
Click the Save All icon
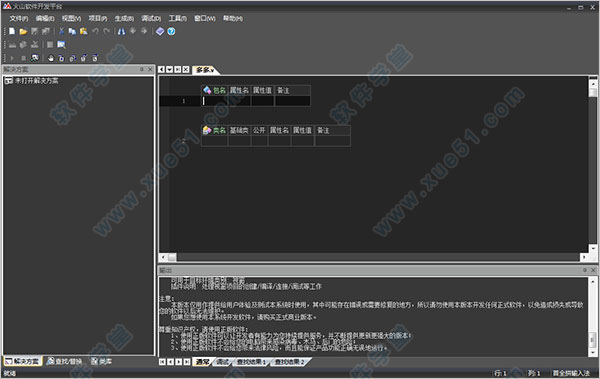pyautogui.click(x=46, y=31)
